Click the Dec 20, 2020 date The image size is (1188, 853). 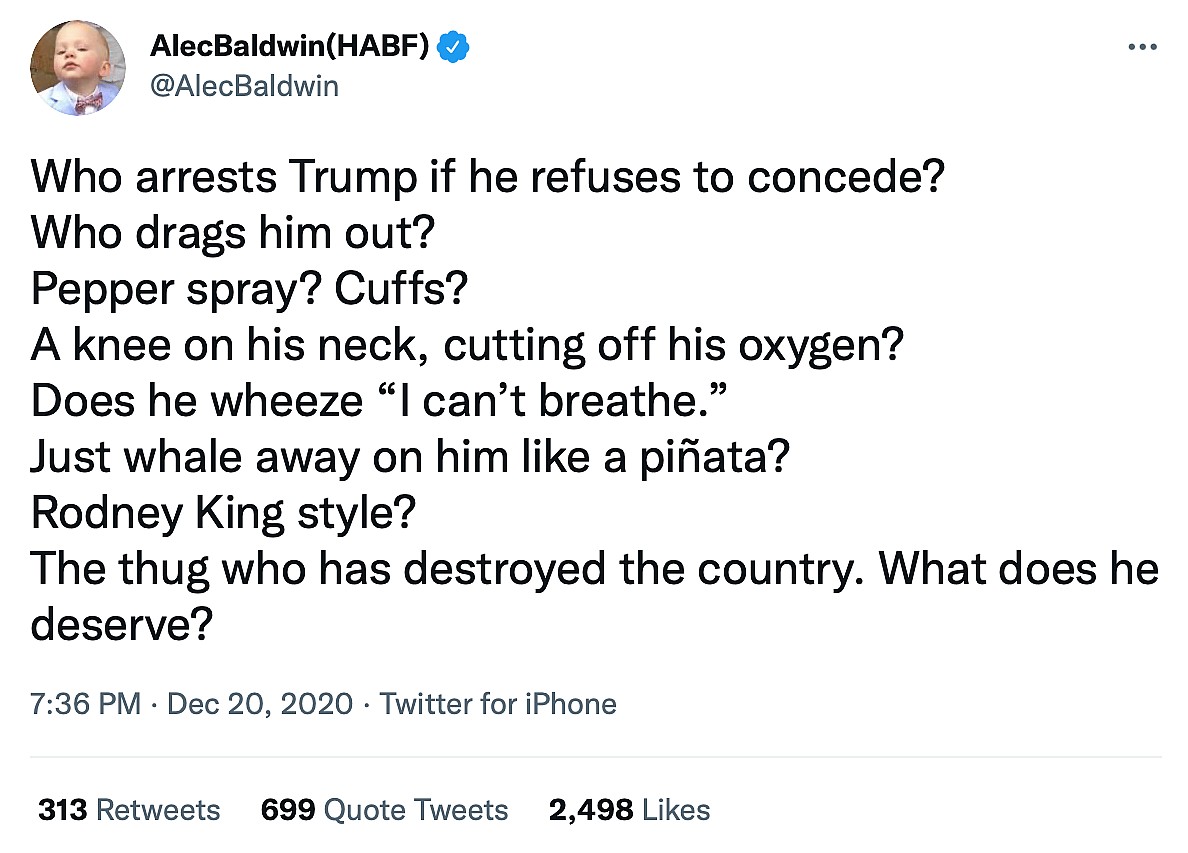(x=260, y=704)
